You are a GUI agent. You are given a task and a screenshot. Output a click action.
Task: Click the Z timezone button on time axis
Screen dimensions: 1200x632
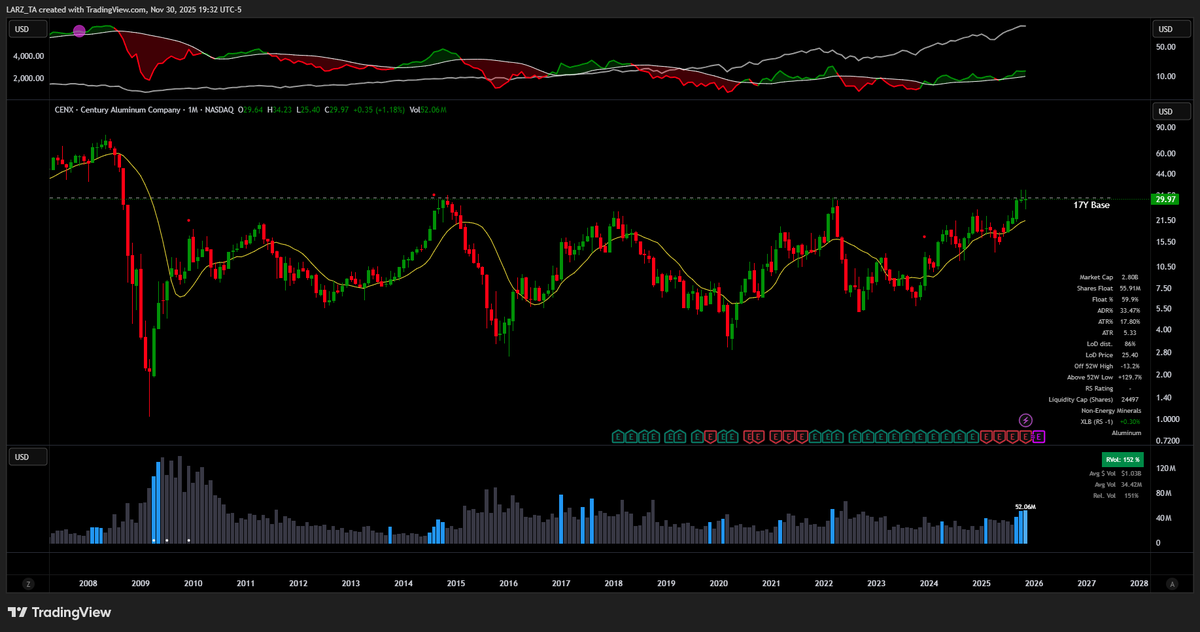pyautogui.click(x=28, y=583)
